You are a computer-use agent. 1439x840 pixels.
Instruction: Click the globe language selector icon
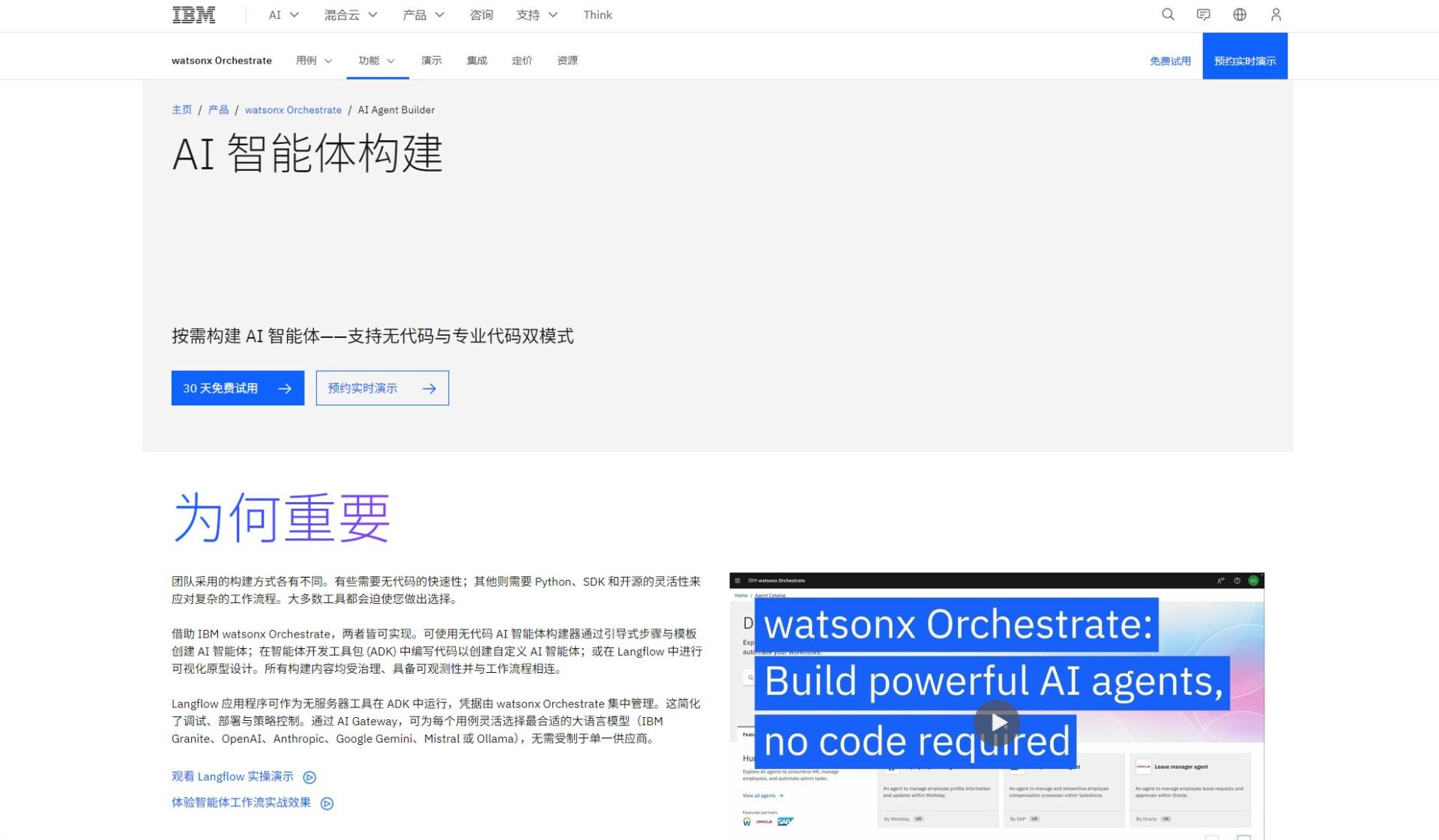[x=1240, y=15]
